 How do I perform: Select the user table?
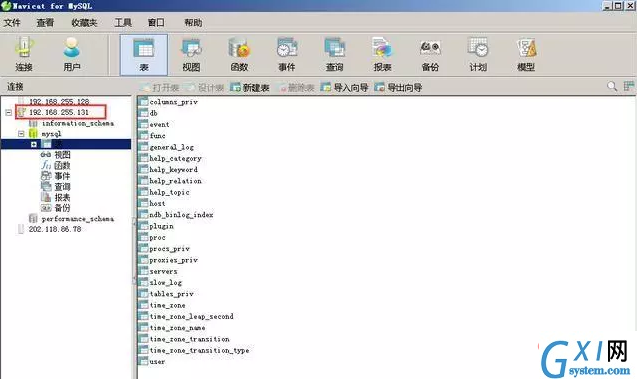coord(157,362)
